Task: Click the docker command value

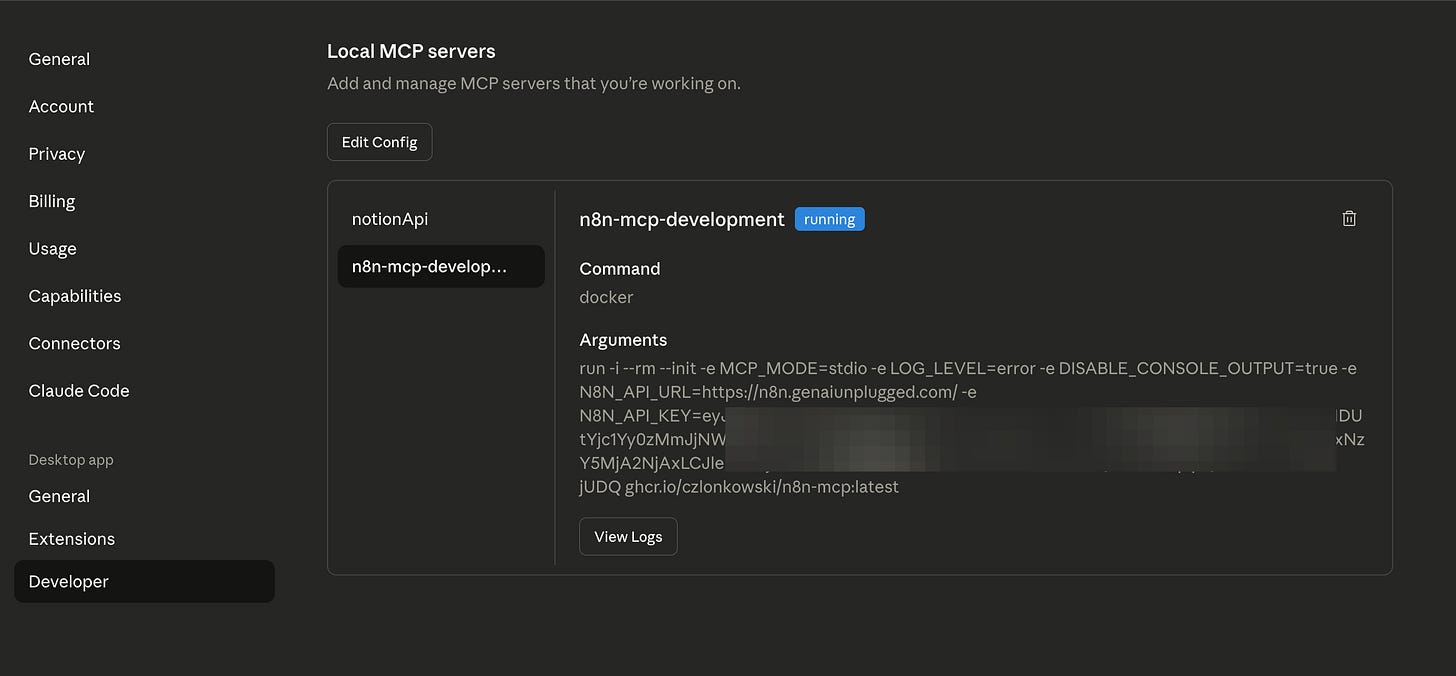Action: coord(606,297)
